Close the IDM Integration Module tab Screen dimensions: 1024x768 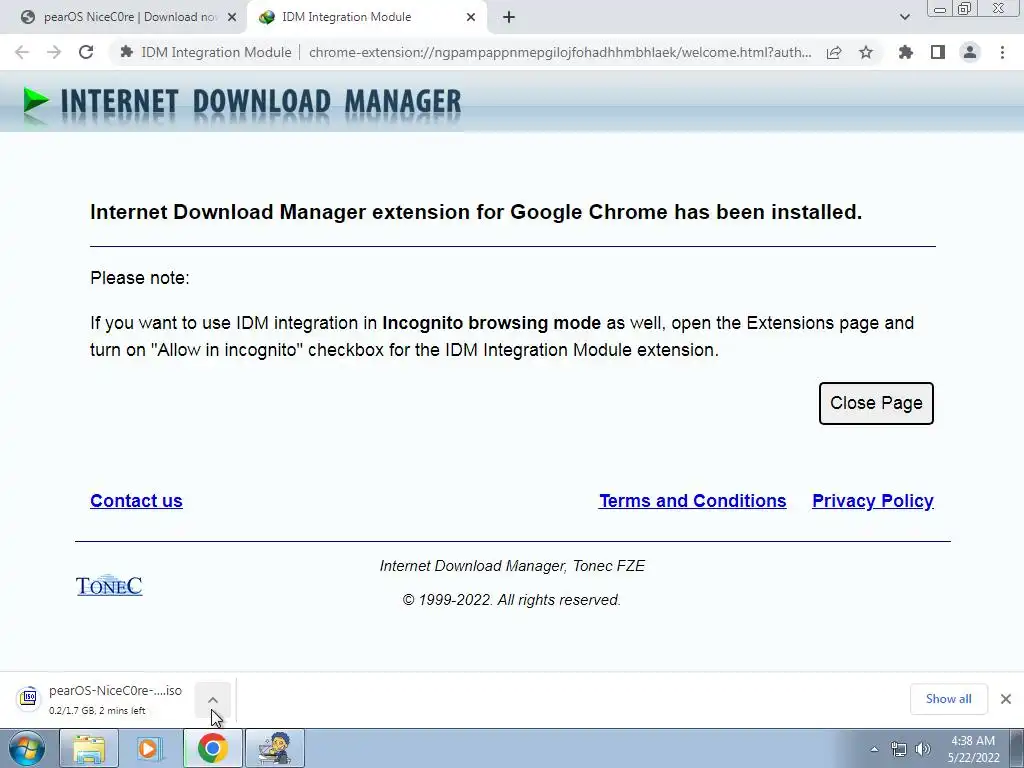[x=471, y=17]
